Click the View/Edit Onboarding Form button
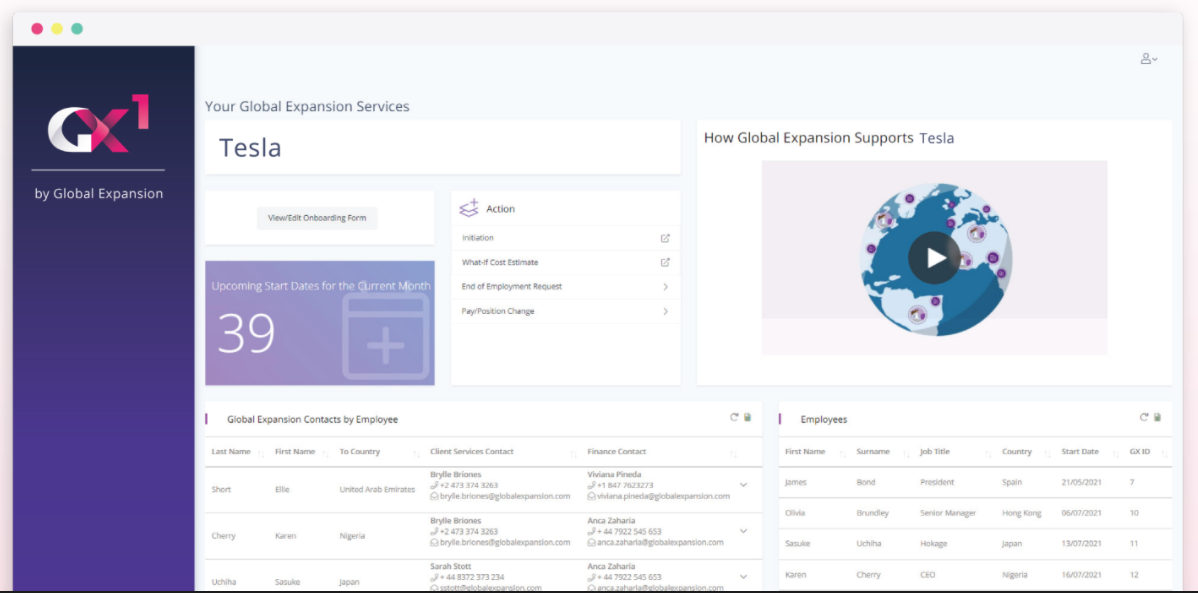 tap(317, 218)
